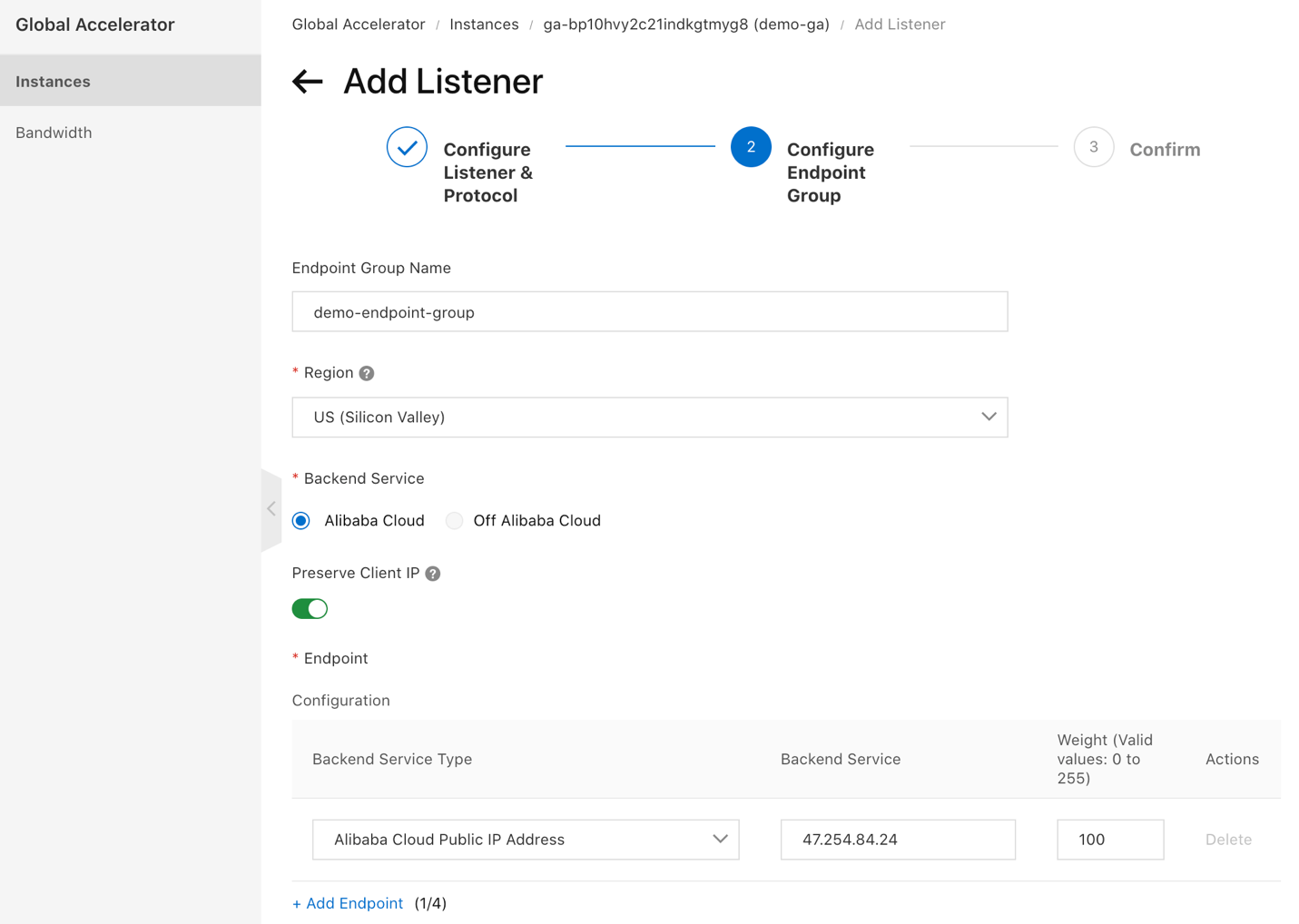Click the Preserve Client IP help icon
This screenshot has width=1299, height=924.
433,574
